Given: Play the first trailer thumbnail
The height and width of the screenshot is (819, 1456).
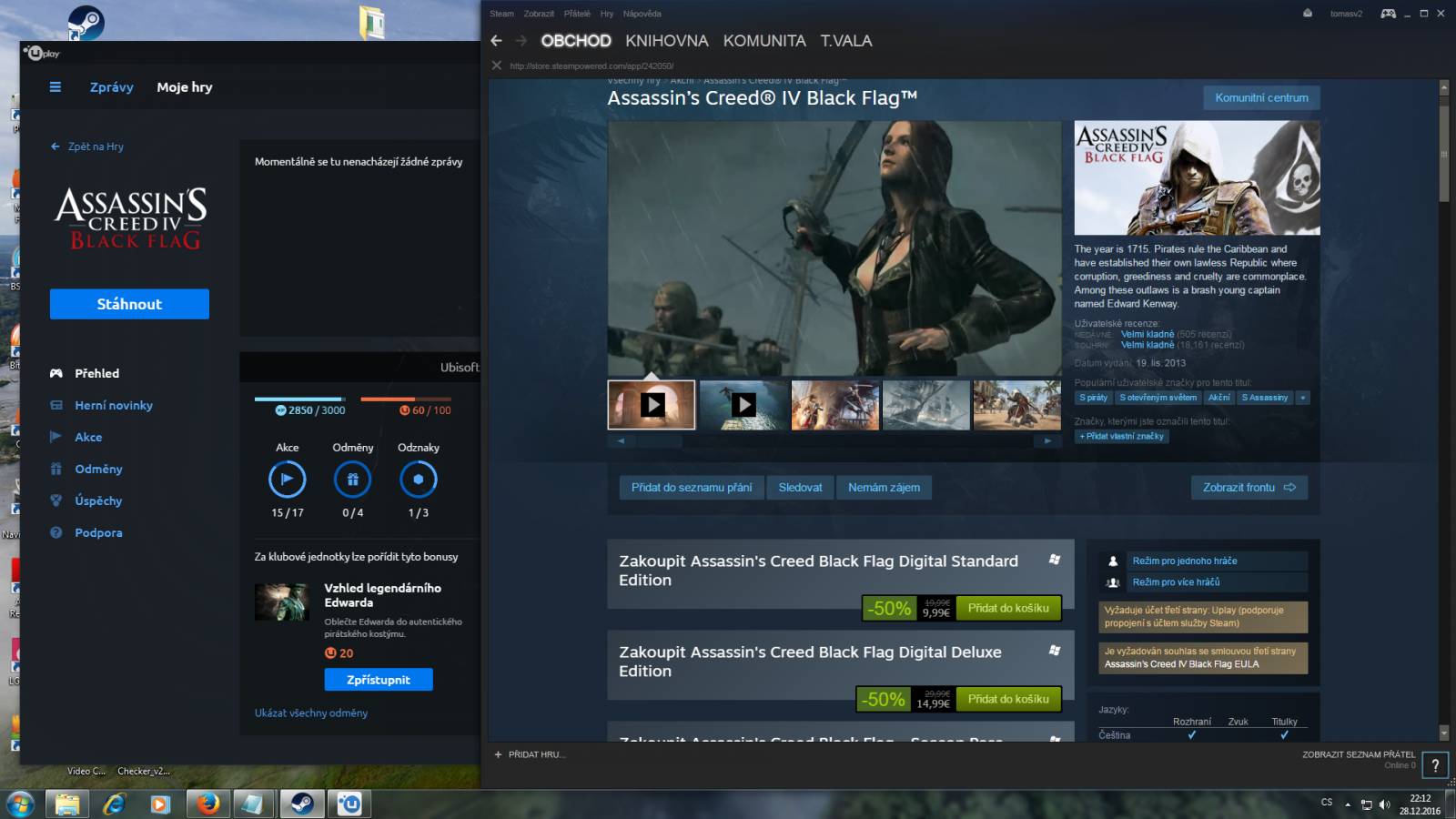Looking at the screenshot, I should tap(652, 405).
